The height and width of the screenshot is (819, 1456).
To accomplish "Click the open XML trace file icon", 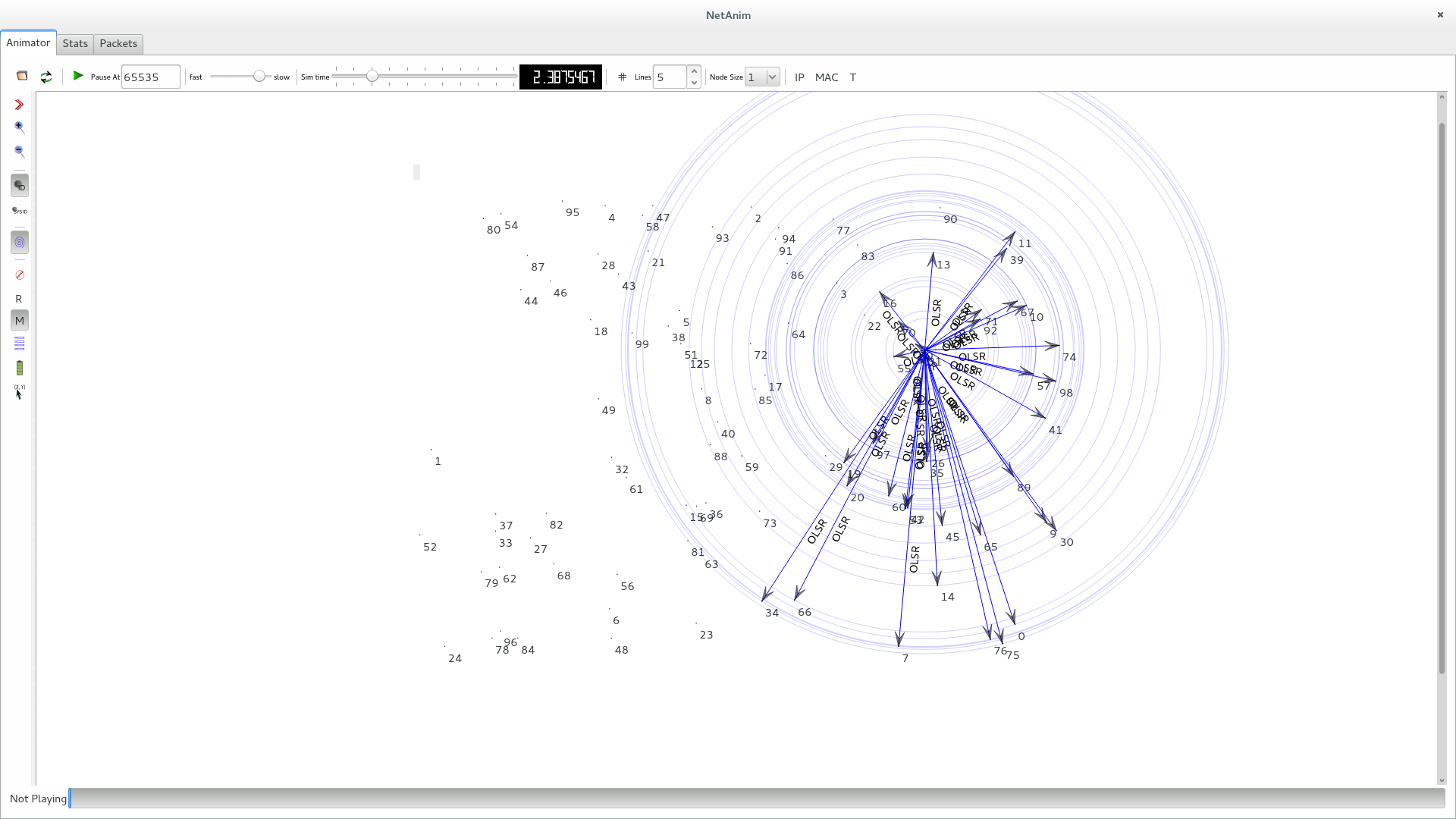I will click(22, 76).
